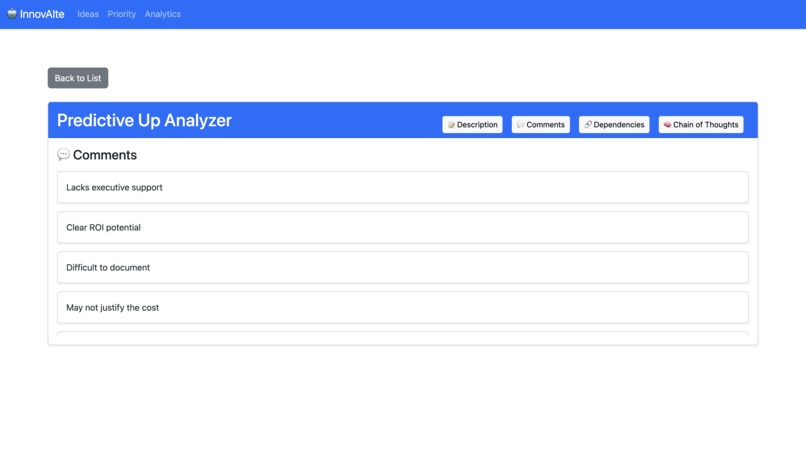Select the 'Lacks executive support' comment
The height and width of the screenshot is (455, 806).
coord(403,187)
